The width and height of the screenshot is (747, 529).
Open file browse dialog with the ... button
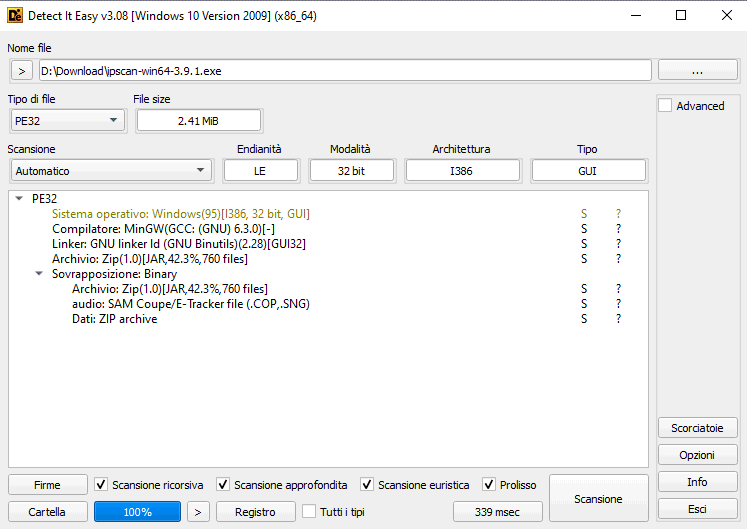tap(697, 71)
